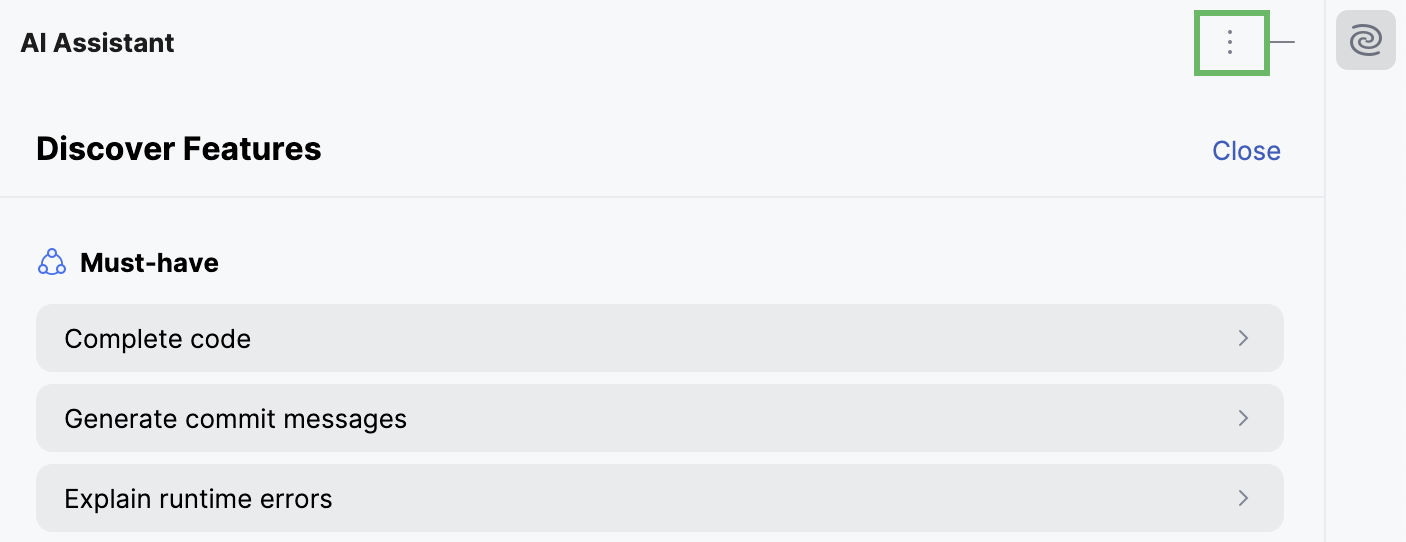The width and height of the screenshot is (1406, 542).
Task: Open the Explain runtime errors feature
Action: pyautogui.click(x=660, y=498)
